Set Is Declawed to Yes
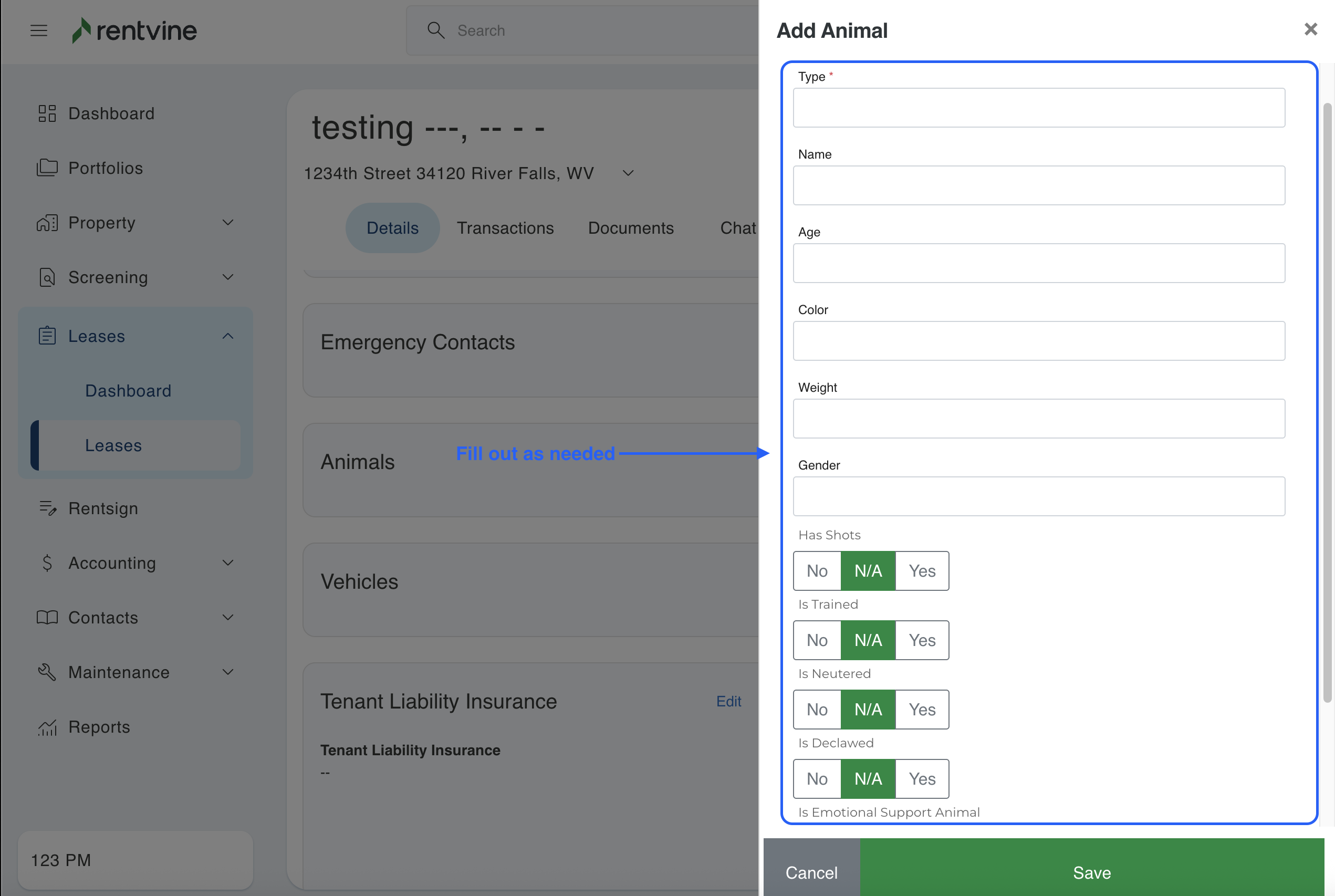1335x896 pixels. [921, 779]
